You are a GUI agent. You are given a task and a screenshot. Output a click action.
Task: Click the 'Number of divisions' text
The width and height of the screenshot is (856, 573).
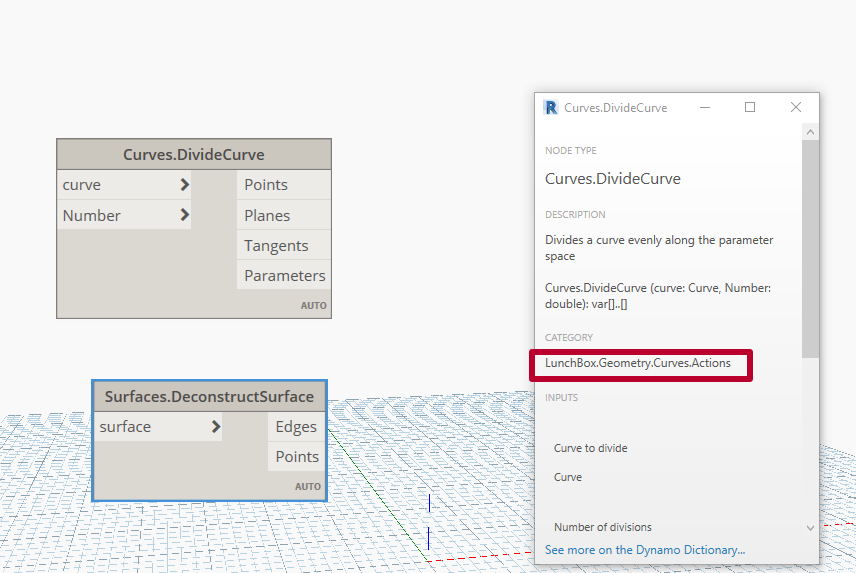point(603,527)
